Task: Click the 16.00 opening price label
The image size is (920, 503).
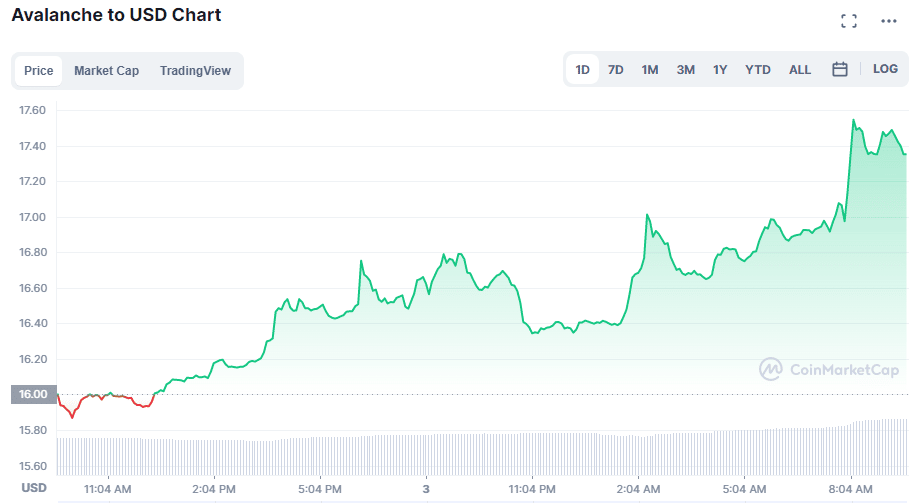Action: pyautogui.click(x=33, y=394)
